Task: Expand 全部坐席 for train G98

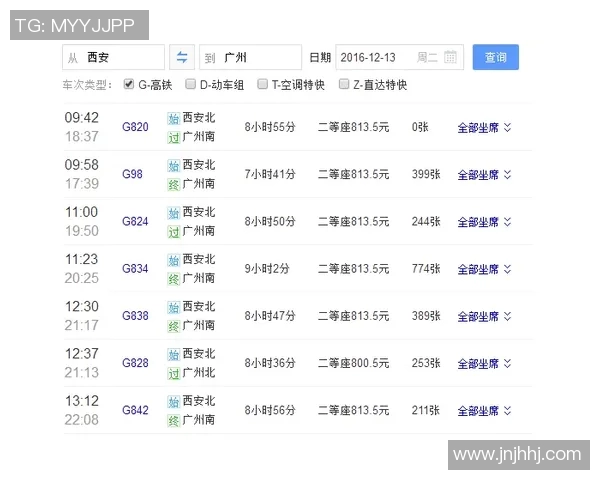Action: click(484, 175)
